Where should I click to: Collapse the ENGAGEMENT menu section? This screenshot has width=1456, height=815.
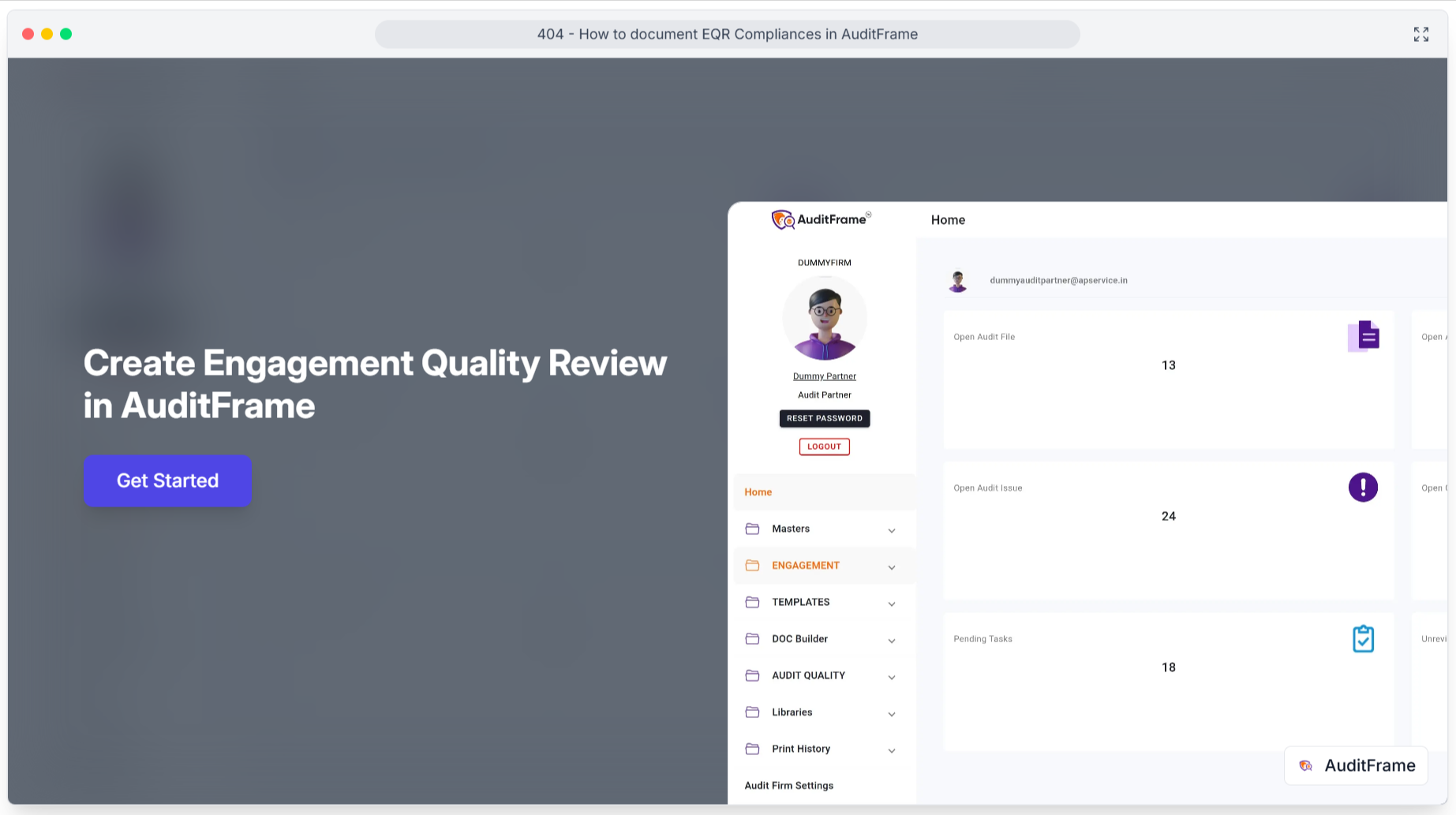tap(892, 566)
